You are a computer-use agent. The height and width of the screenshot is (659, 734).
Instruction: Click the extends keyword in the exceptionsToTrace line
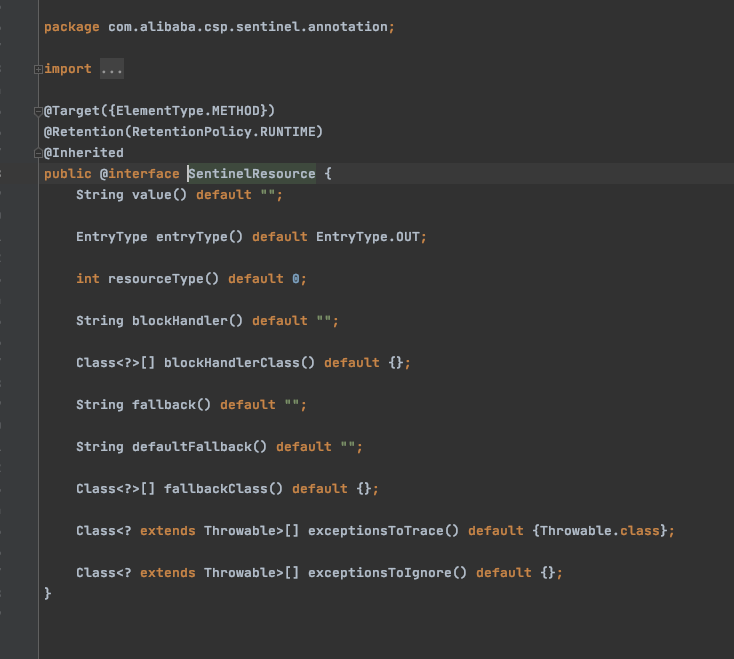168,531
